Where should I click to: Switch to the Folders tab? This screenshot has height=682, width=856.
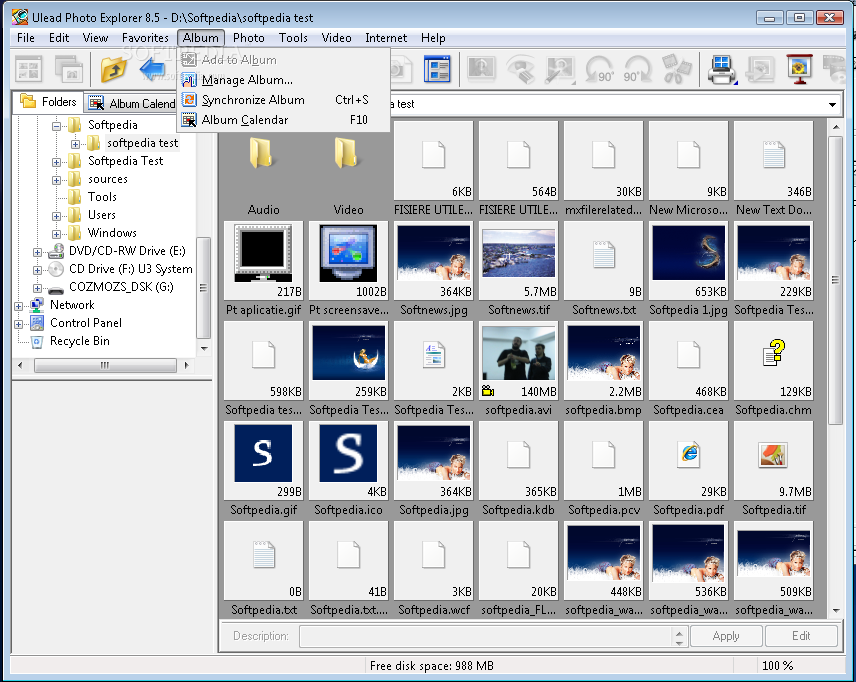click(48, 102)
